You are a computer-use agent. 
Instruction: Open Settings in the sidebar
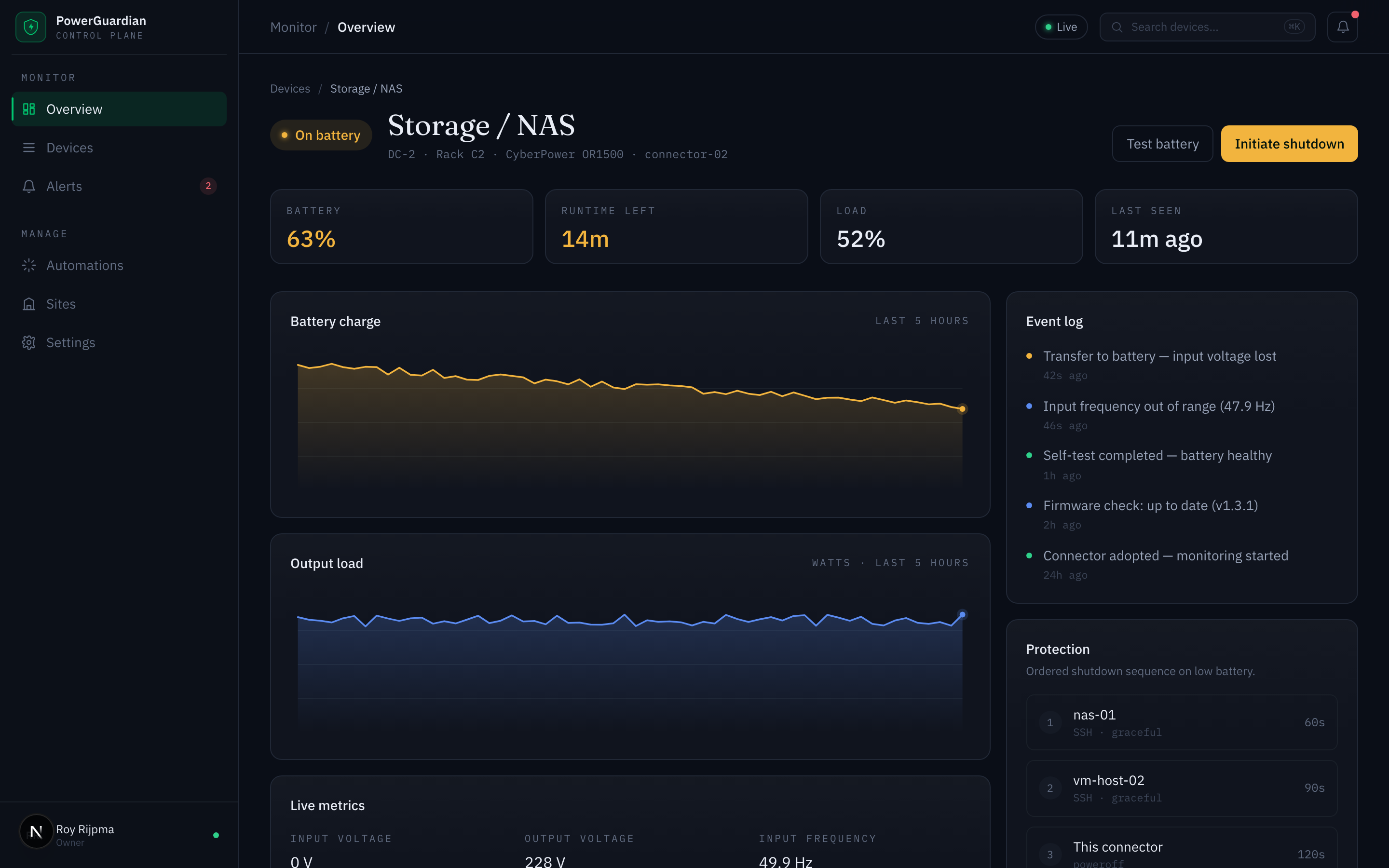(119, 342)
